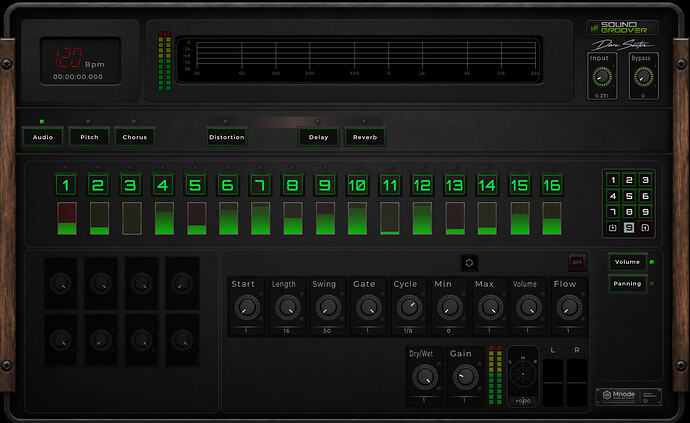The width and height of the screenshot is (690, 423).
Task: Click the Dry/Wet knob
Action: (x=425, y=377)
